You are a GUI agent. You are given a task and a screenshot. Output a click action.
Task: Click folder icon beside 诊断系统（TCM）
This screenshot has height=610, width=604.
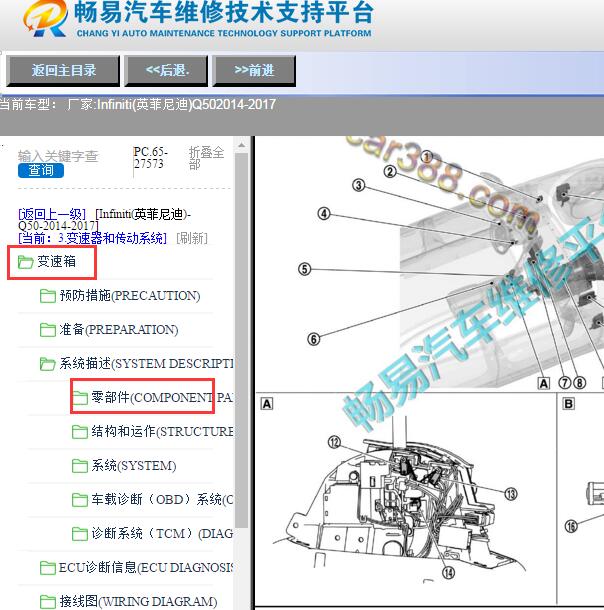(80, 534)
